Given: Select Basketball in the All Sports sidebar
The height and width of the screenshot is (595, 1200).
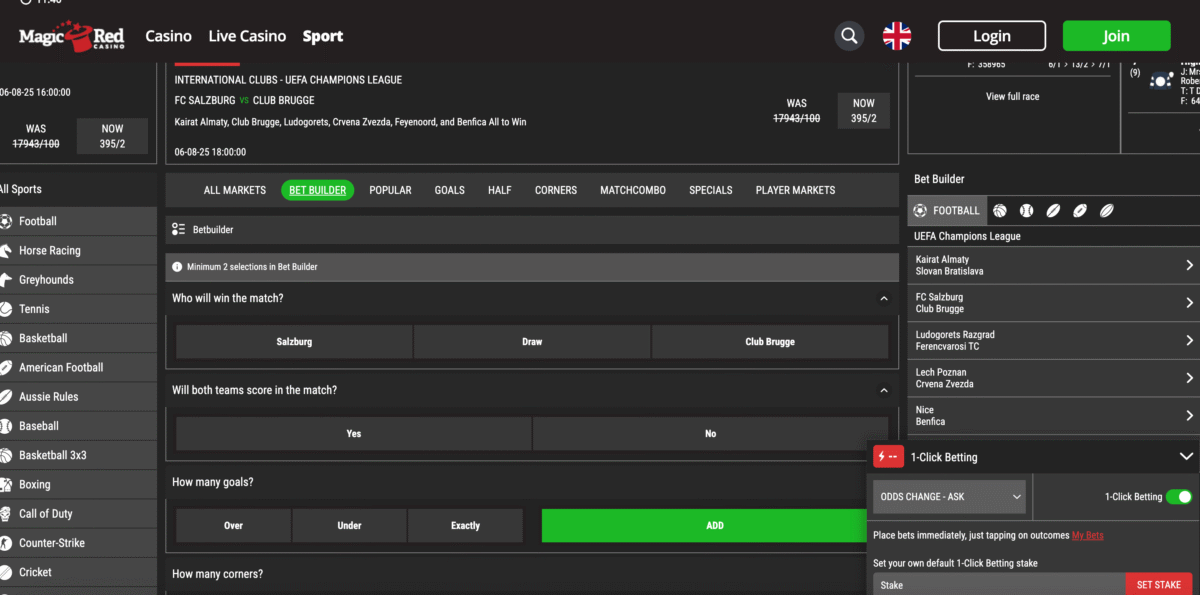Looking at the screenshot, I should 78,338.
